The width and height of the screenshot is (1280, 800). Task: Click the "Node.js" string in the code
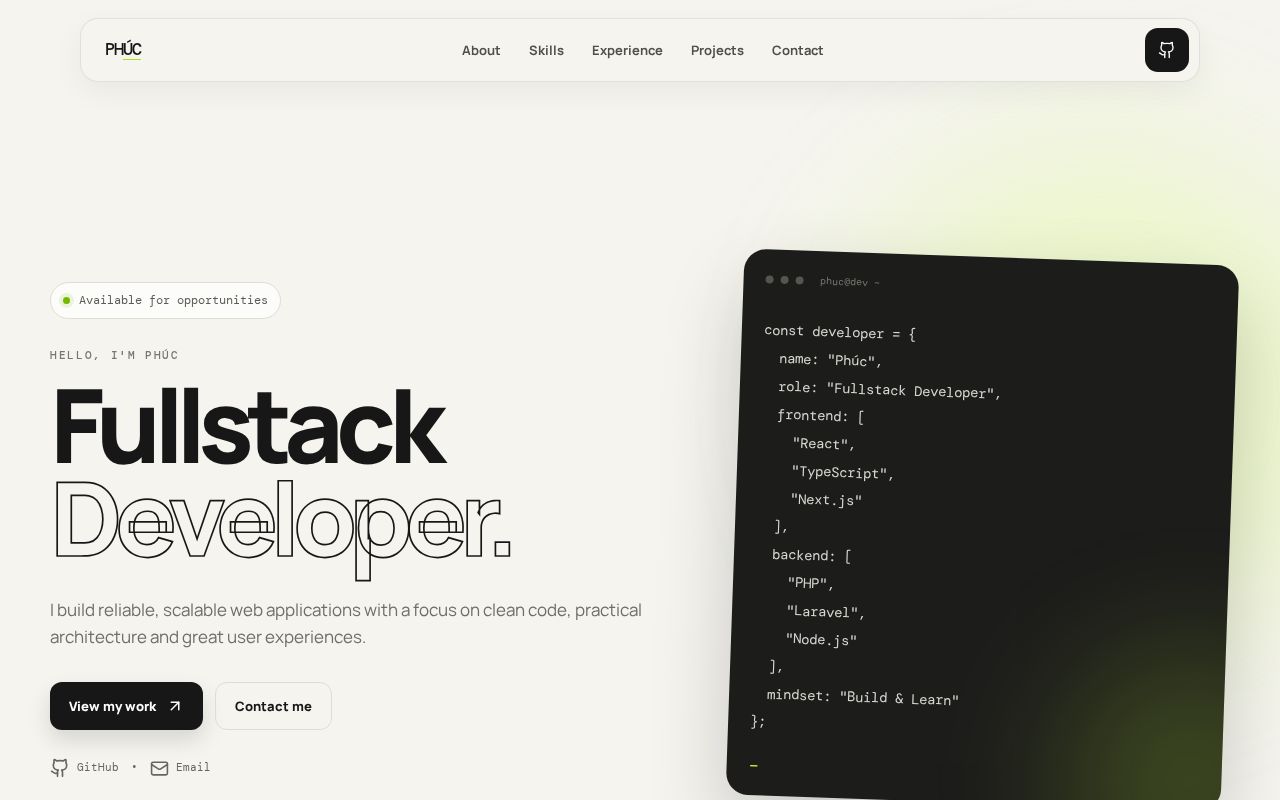pos(821,639)
